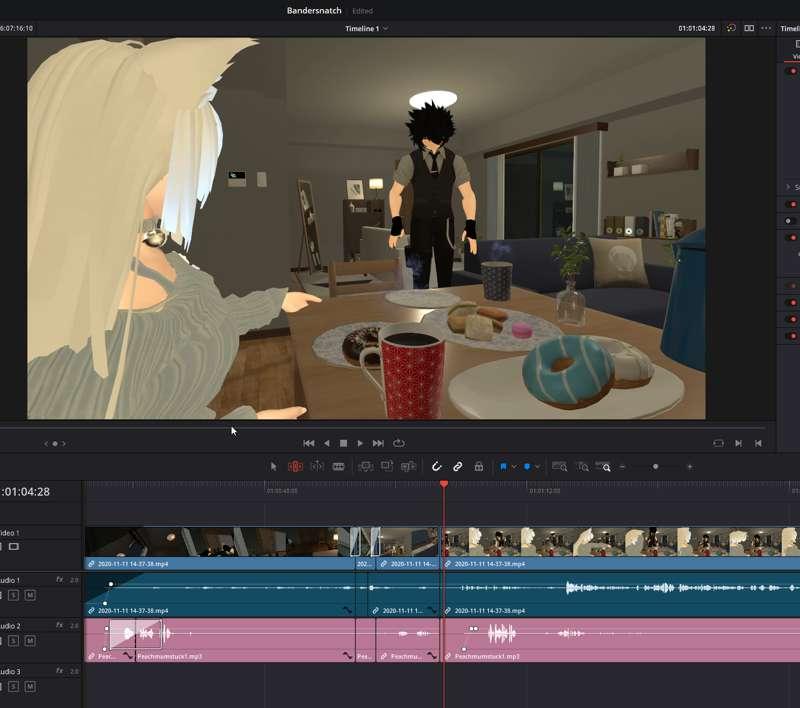
Task: Click the scrubber bar beneath the viewer
Action: tap(383, 427)
